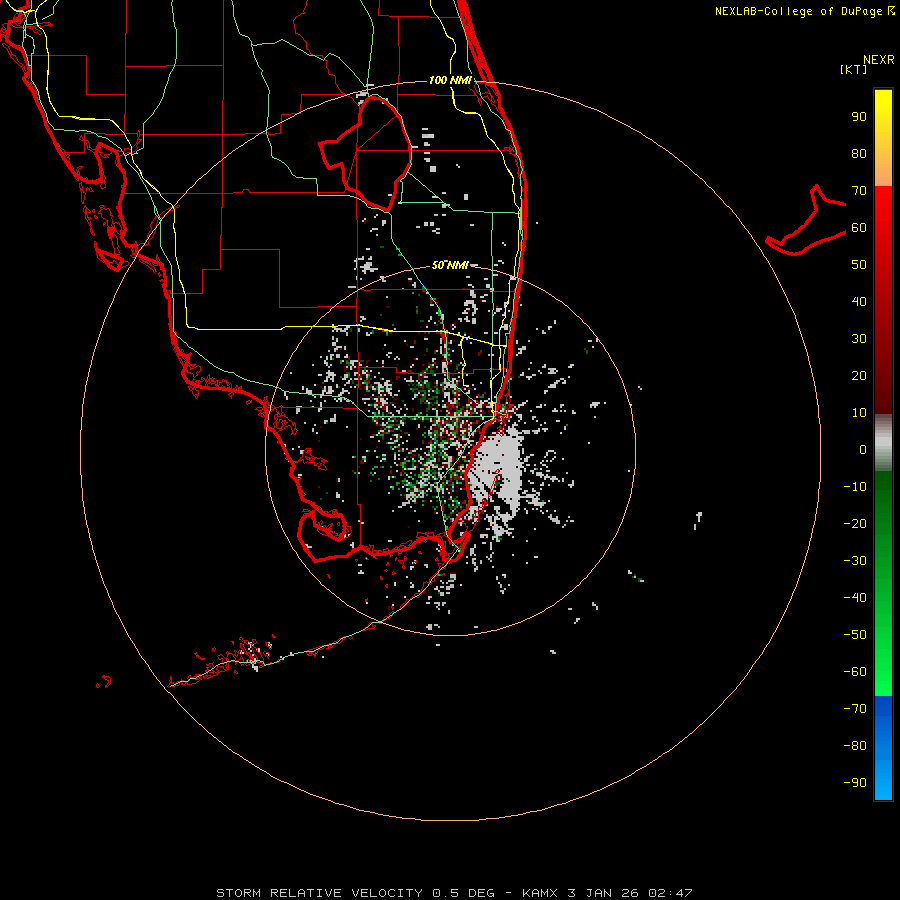900x900 pixels.
Task: Click the red island outline east of Florida
Action: (x=806, y=220)
